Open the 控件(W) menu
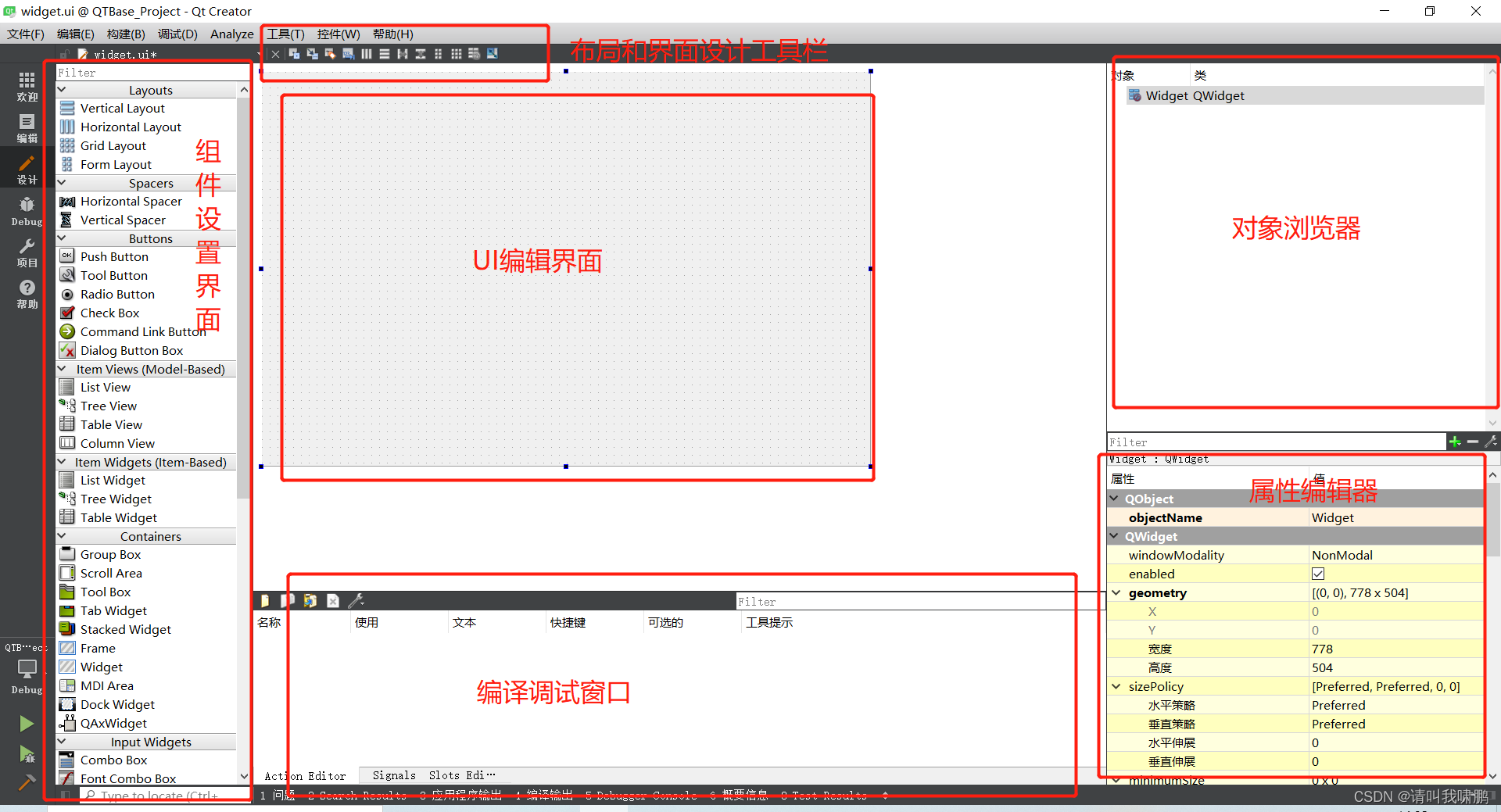 339,34
